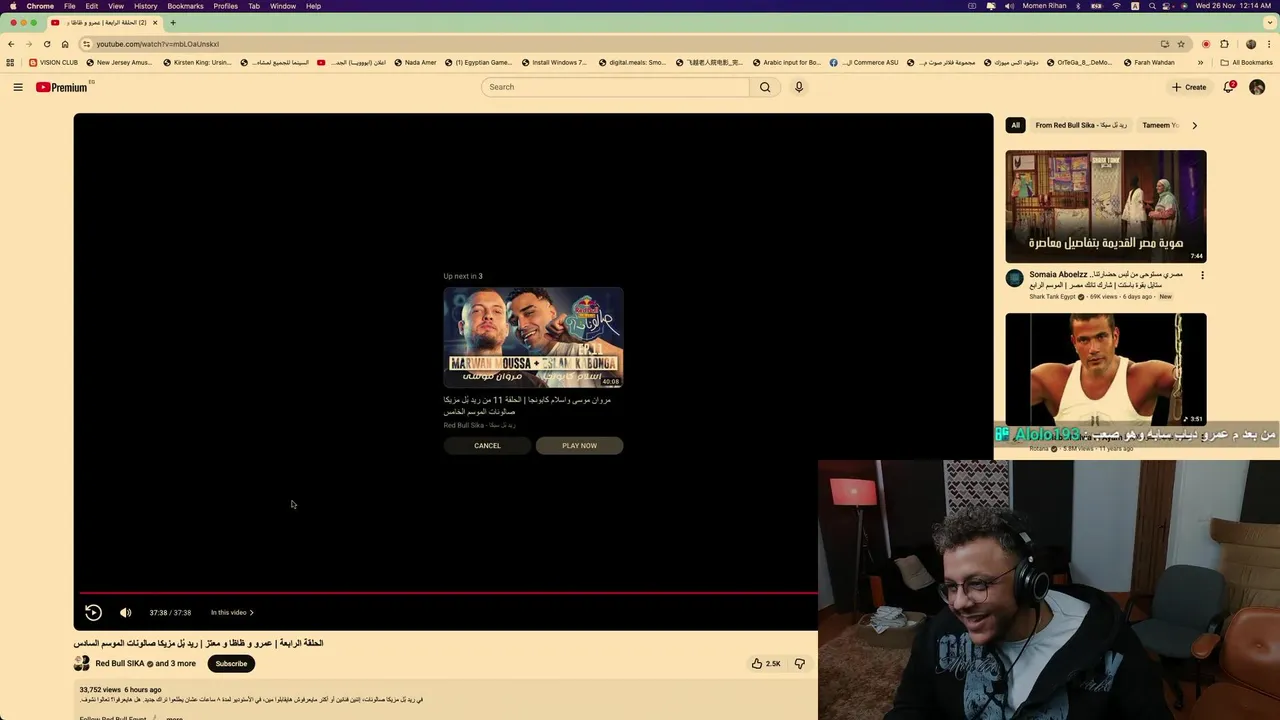
Task: Select the 'All' filter chip
Action: (1015, 125)
